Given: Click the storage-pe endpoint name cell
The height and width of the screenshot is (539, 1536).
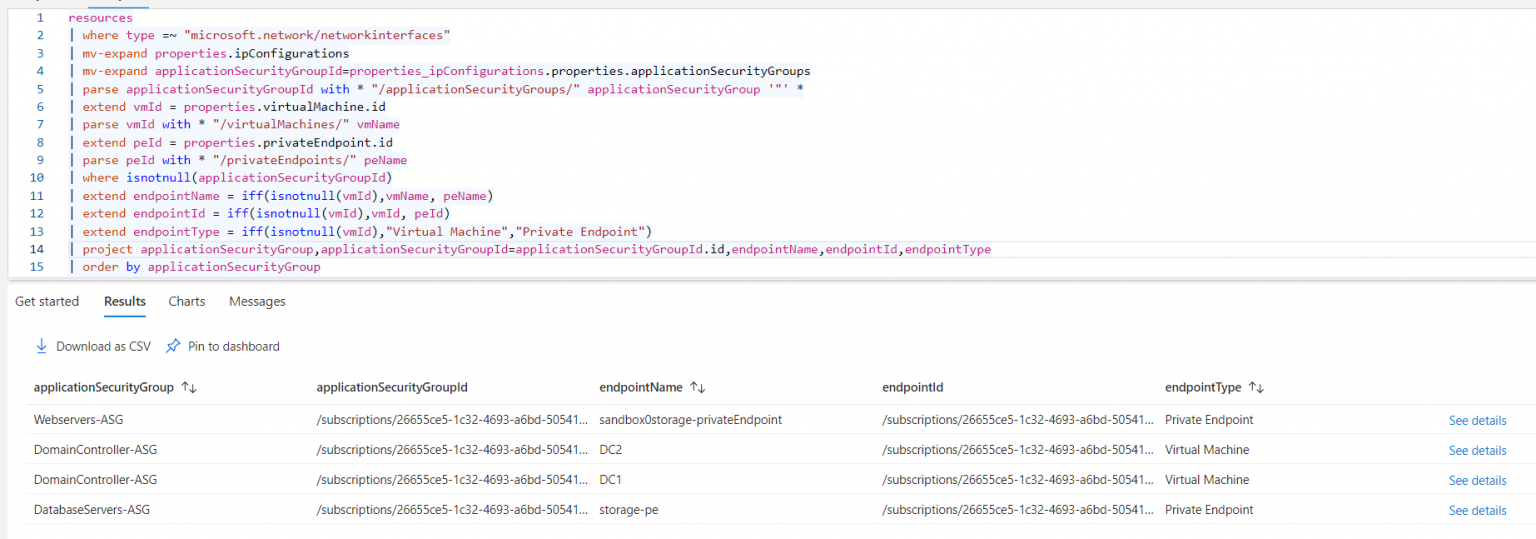Looking at the screenshot, I should tap(628, 510).
